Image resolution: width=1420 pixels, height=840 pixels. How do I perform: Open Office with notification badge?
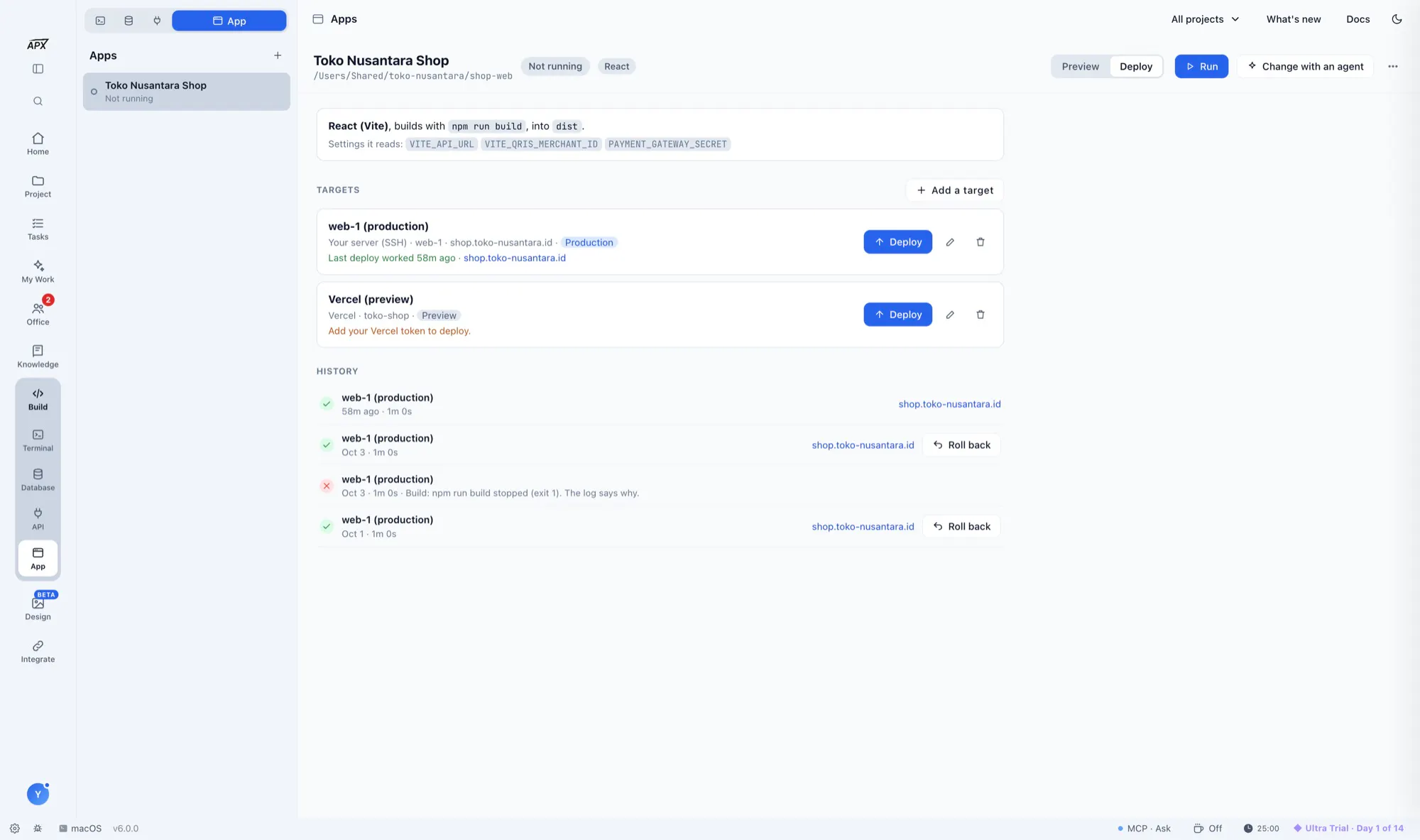coord(38,314)
